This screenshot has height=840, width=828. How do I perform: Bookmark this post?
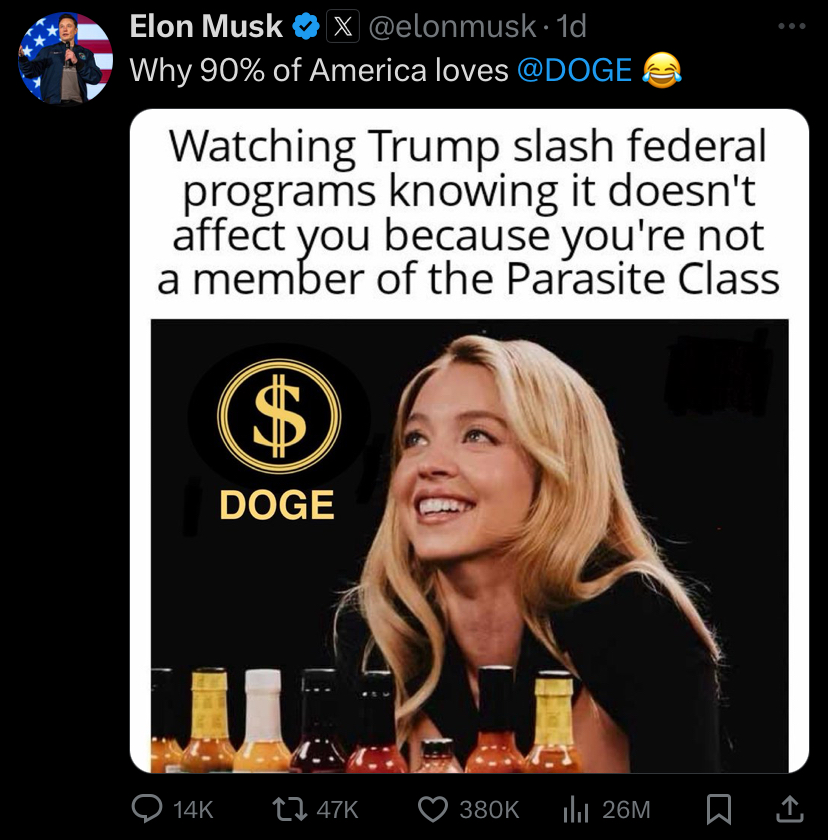coord(719,809)
